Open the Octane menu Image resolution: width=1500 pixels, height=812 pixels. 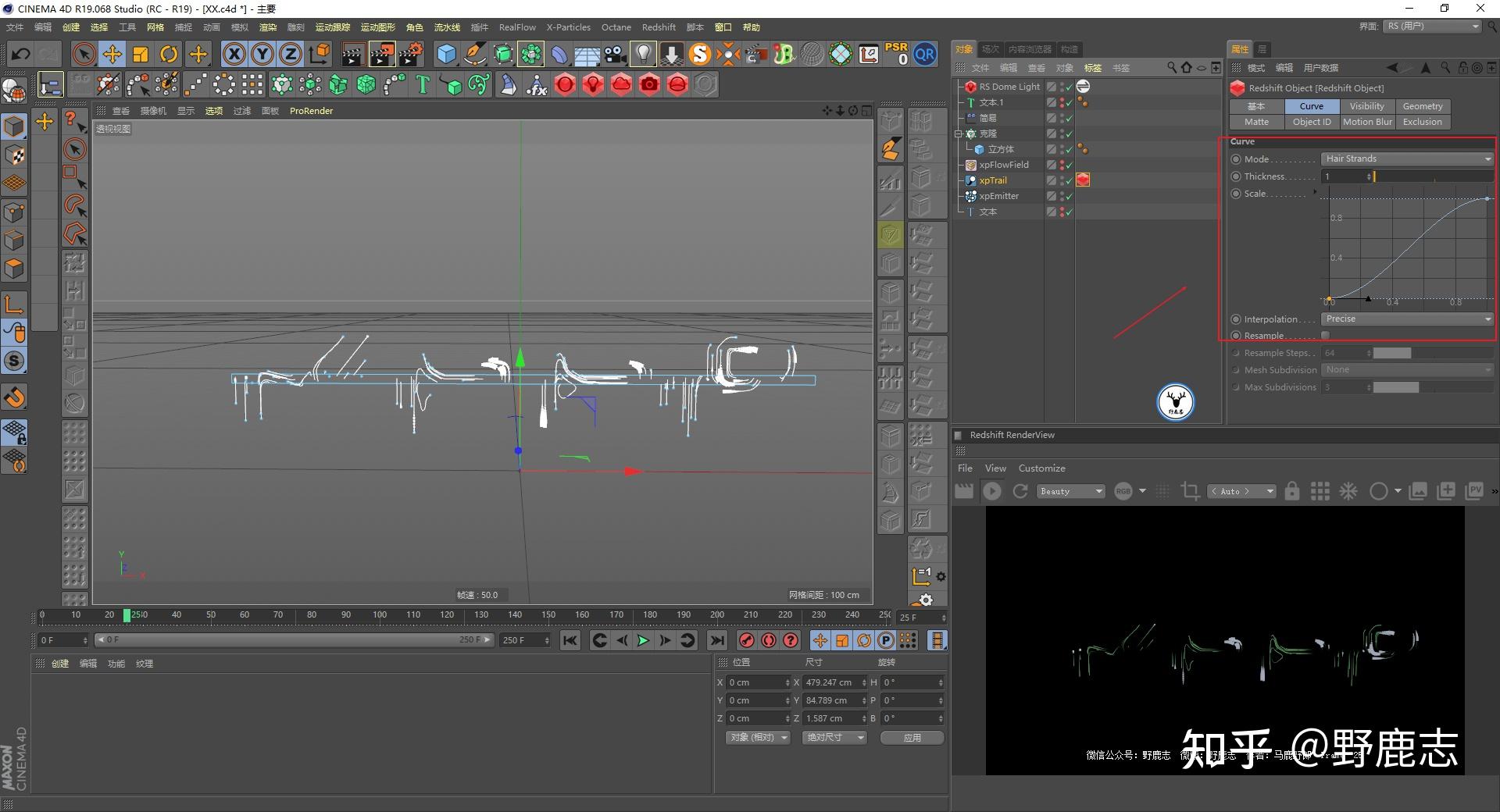pyautogui.click(x=616, y=27)
